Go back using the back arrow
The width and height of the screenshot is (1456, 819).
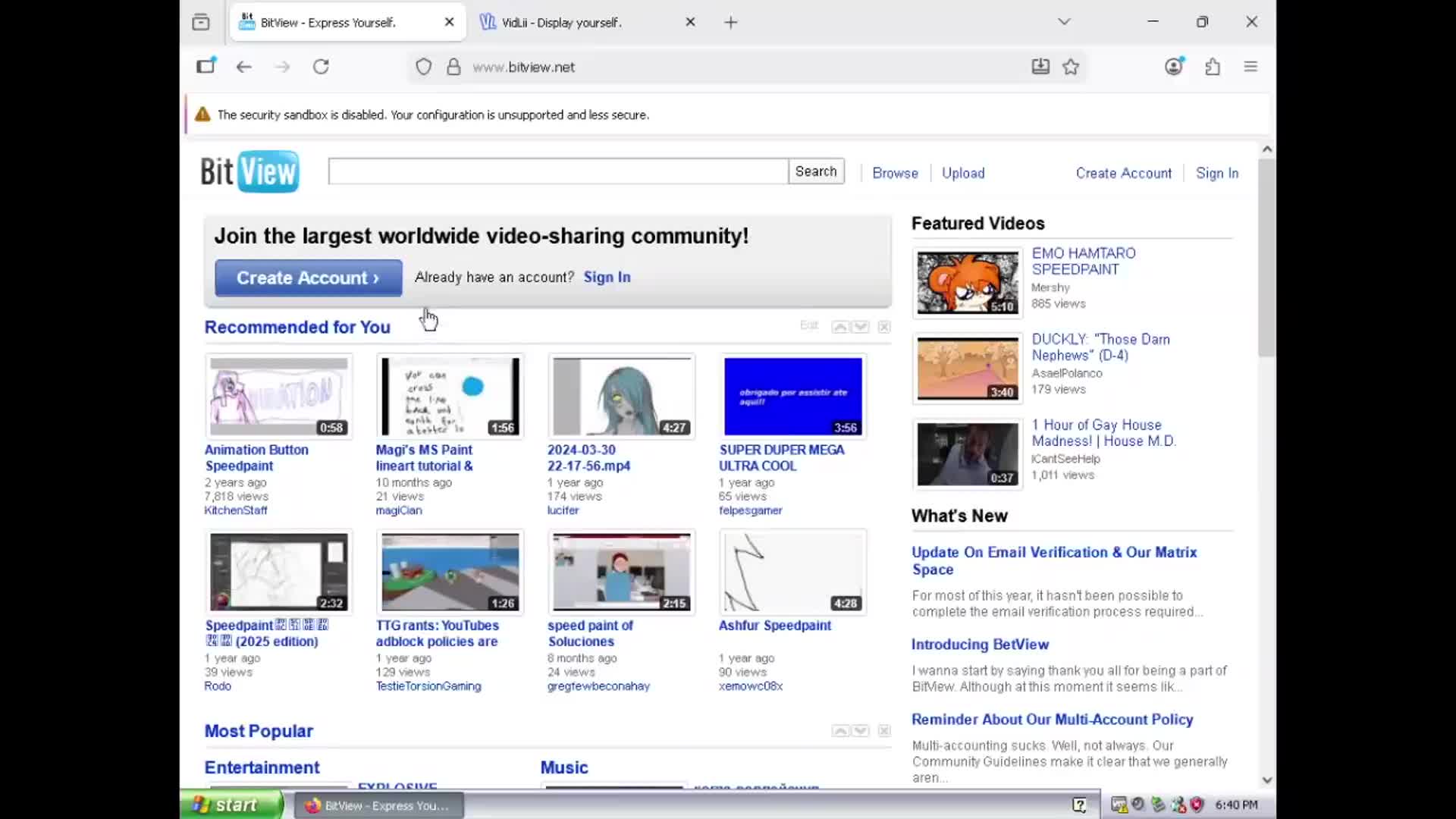243,67
